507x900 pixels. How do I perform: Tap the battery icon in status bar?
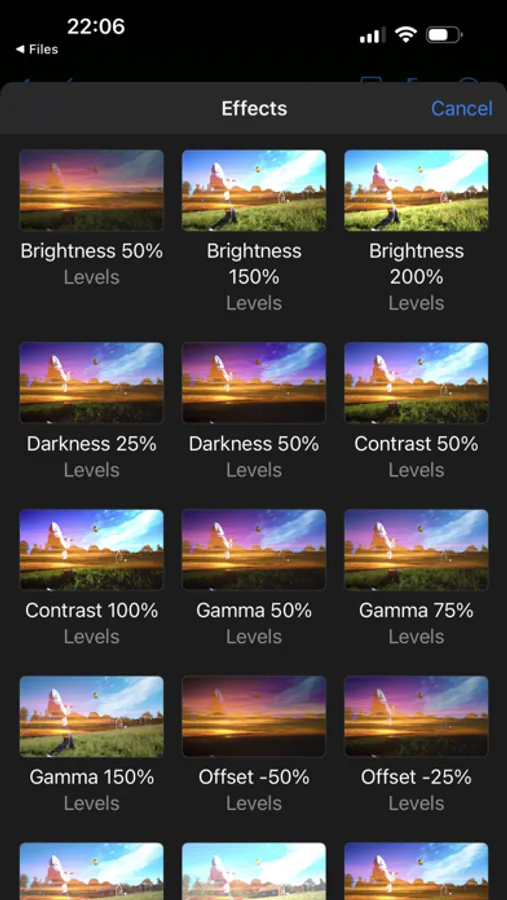pos(444,36)
